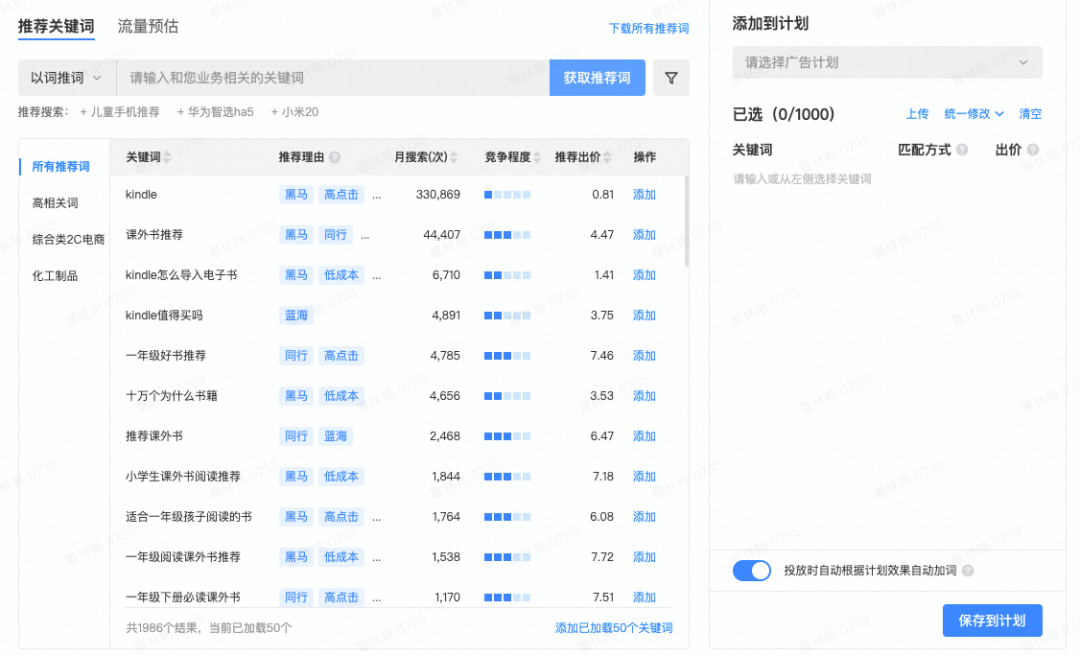The image size is (1080, 656).
Task: Switch to the 流量预估 tab
Action: point(148,27)
